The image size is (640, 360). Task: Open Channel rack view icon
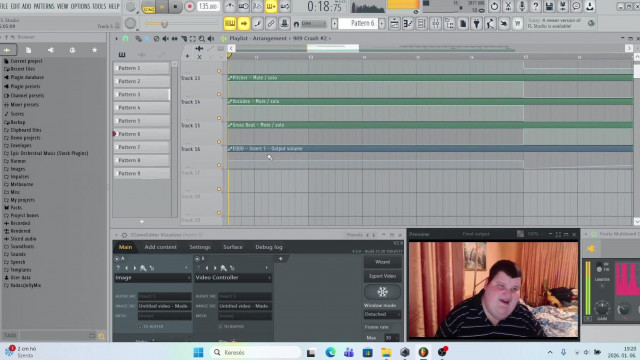[x=422, y=24]
